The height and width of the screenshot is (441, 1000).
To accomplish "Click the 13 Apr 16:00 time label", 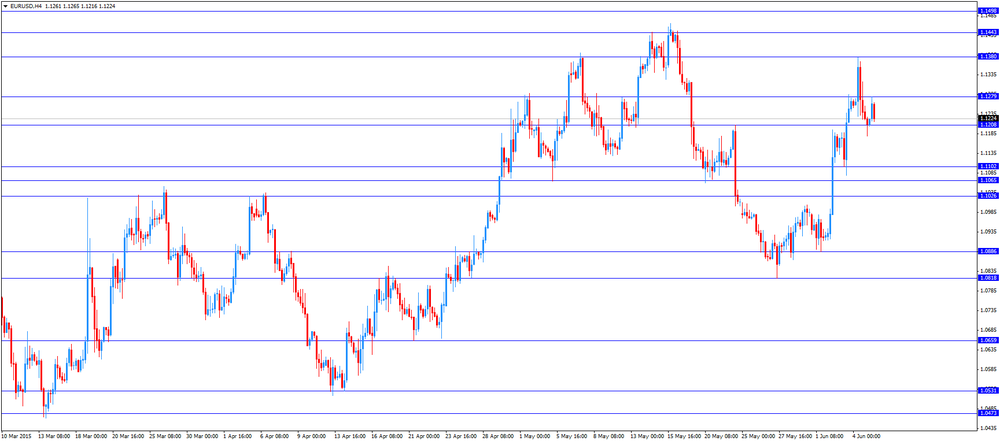I will pos(351,436).
